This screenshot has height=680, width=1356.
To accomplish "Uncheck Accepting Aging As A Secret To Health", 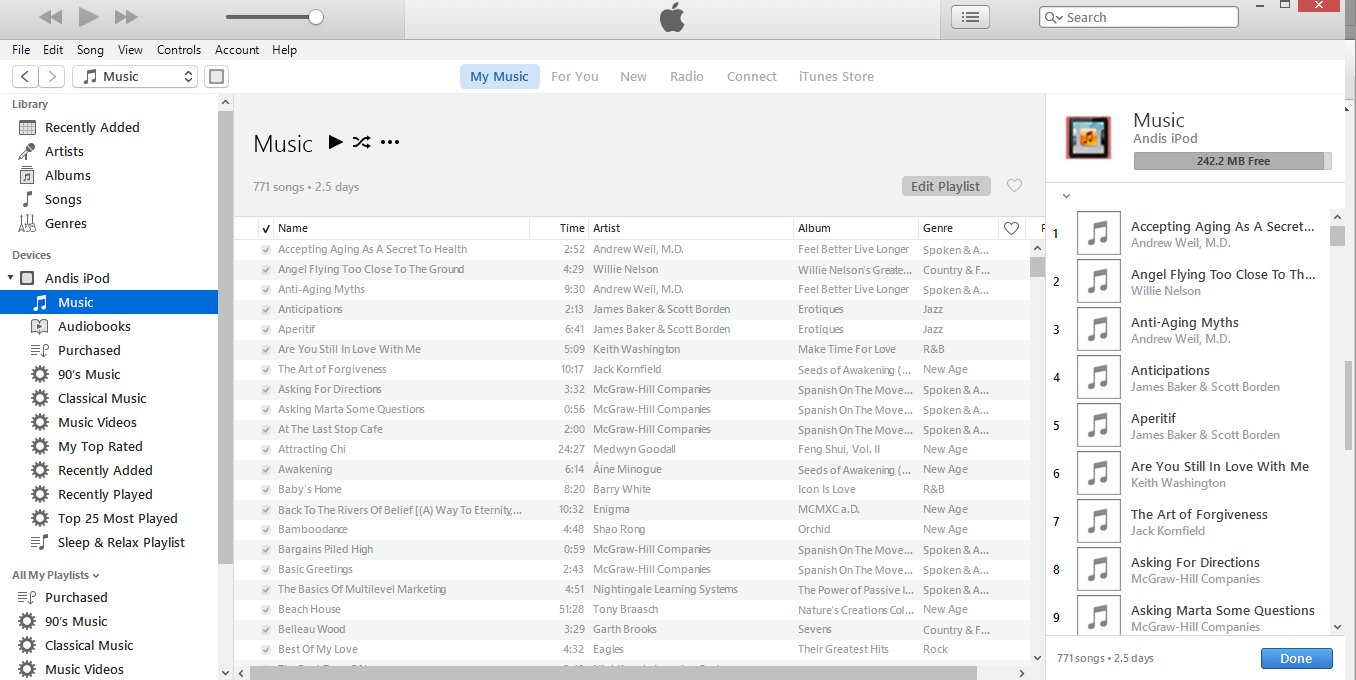I will tap(265, 249).
